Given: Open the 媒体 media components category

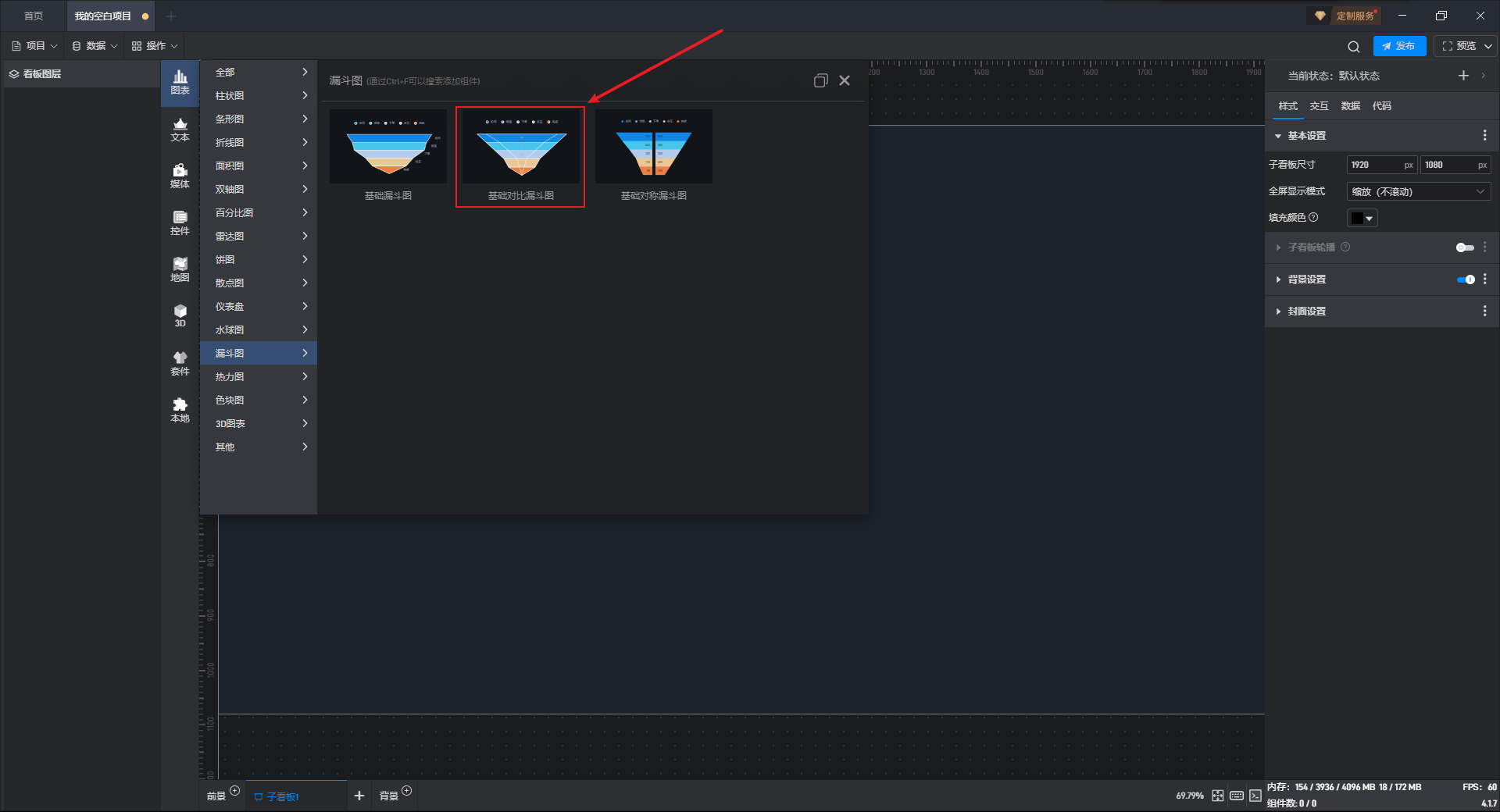Looking at the screenshot, I should (180, 176).
